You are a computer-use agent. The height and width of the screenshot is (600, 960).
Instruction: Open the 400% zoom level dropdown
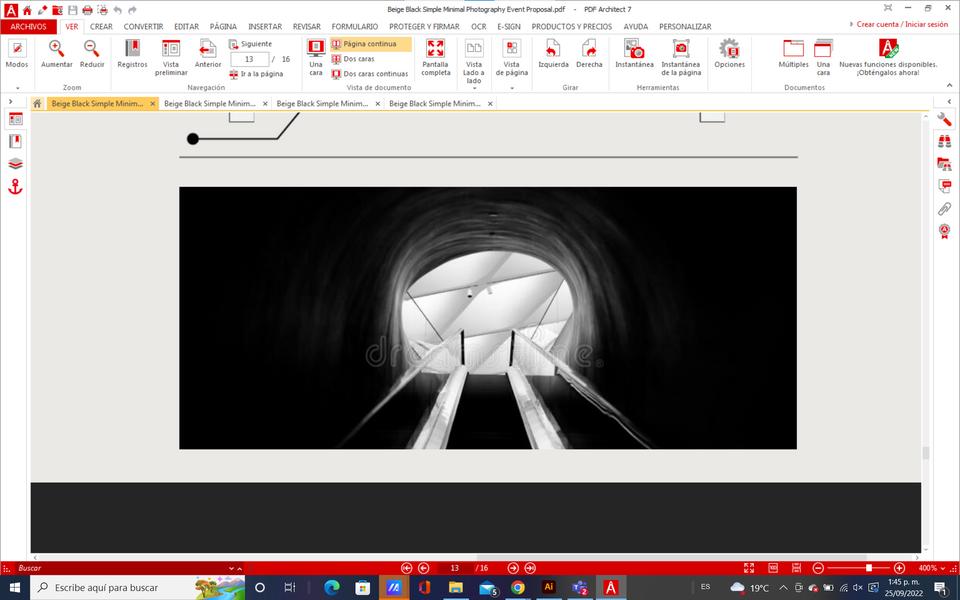click(x=944, y=568)
